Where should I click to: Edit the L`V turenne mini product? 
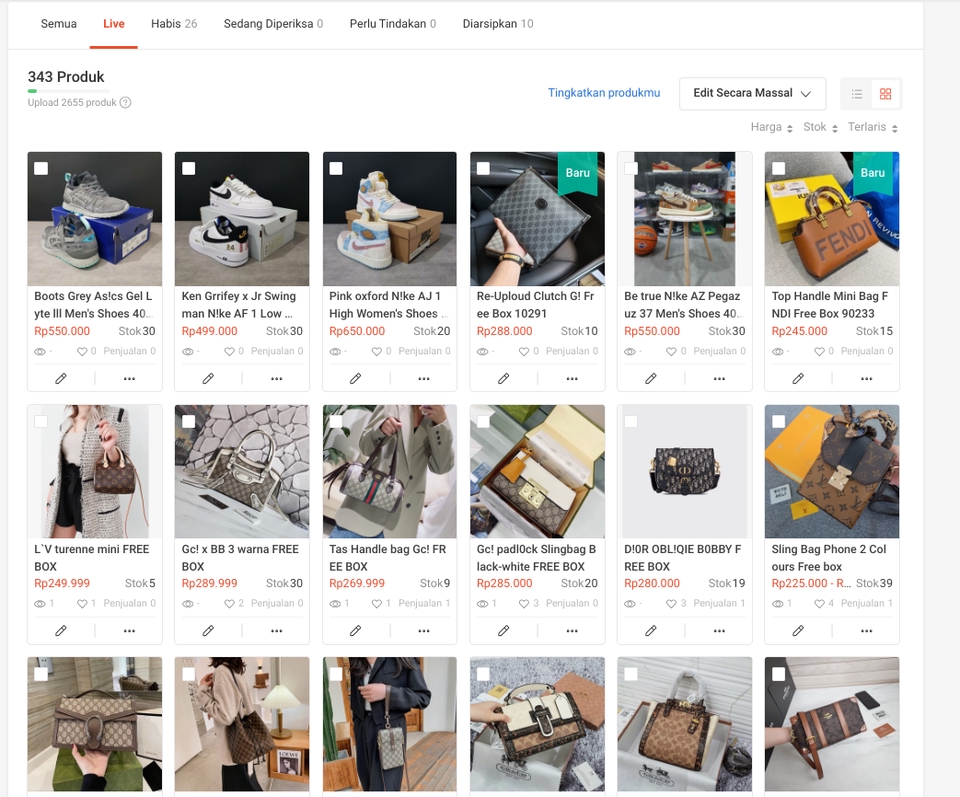pos(61,630)
